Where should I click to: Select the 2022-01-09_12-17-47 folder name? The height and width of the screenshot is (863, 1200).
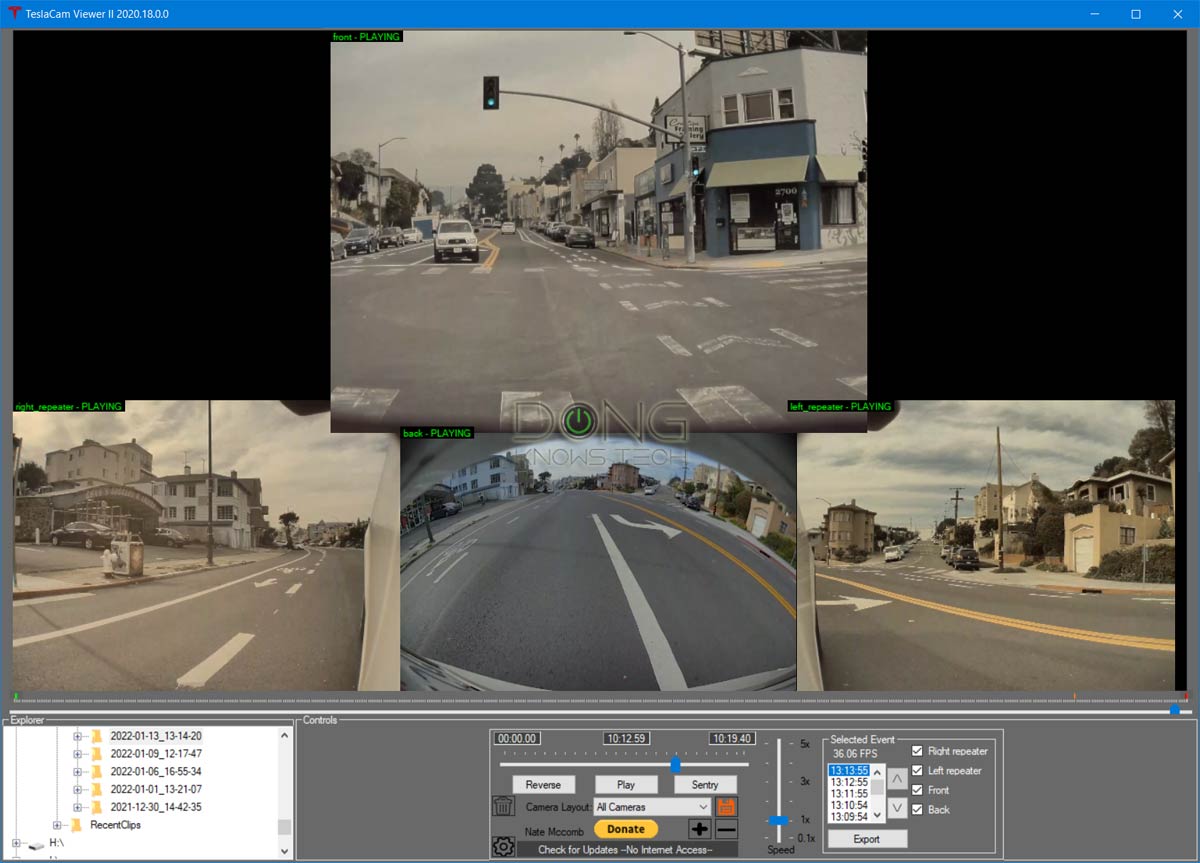point(156,754)
